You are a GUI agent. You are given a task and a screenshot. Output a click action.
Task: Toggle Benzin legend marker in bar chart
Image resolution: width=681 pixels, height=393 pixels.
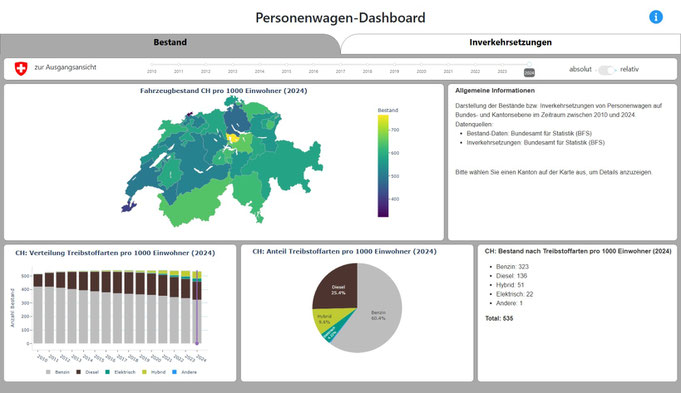pyautogui.click(x=48, y=372)
